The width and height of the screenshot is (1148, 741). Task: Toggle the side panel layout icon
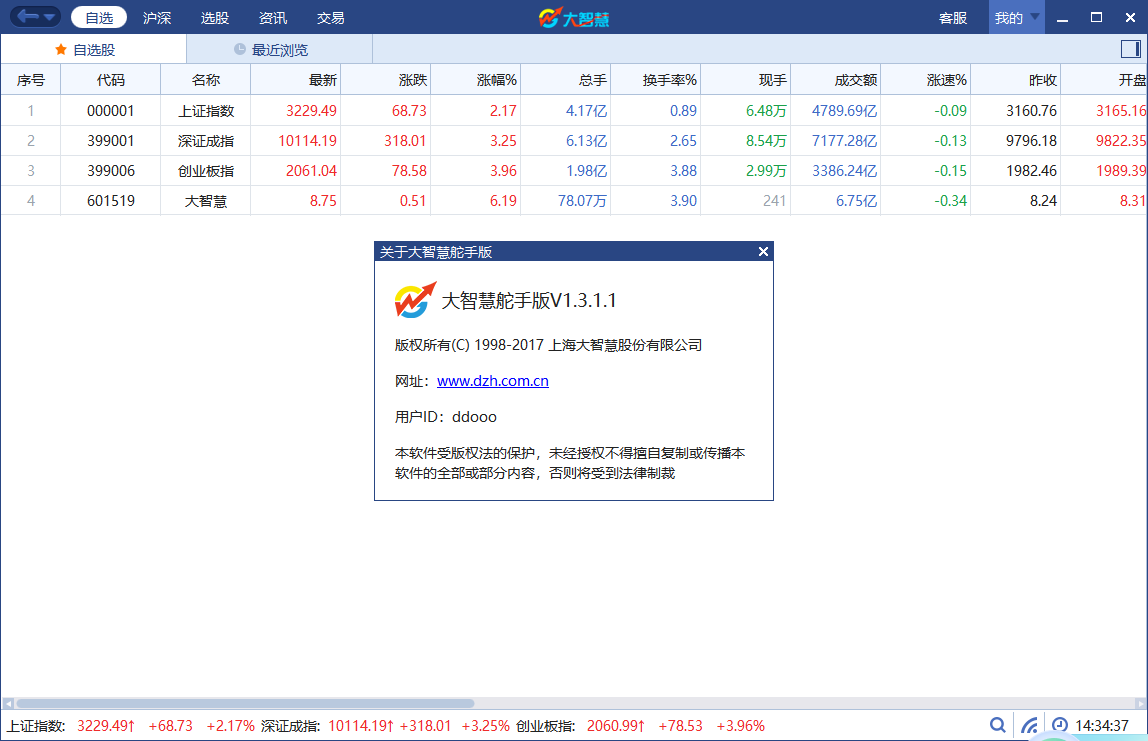[x=1130, y=49]
